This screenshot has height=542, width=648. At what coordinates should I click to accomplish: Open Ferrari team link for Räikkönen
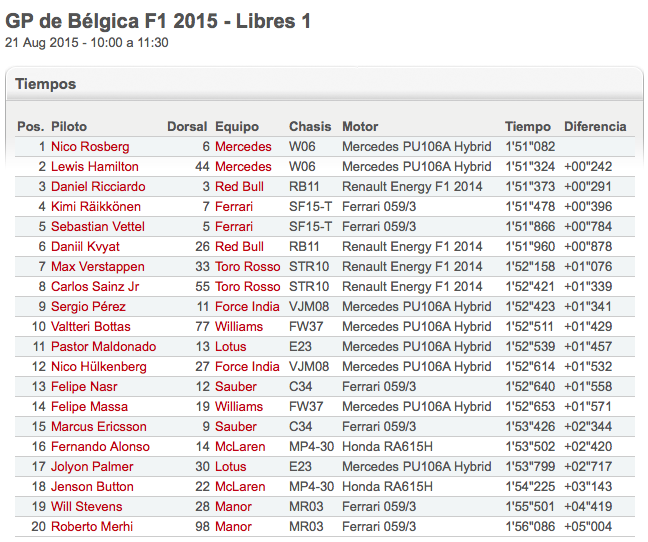pos(233,207)
